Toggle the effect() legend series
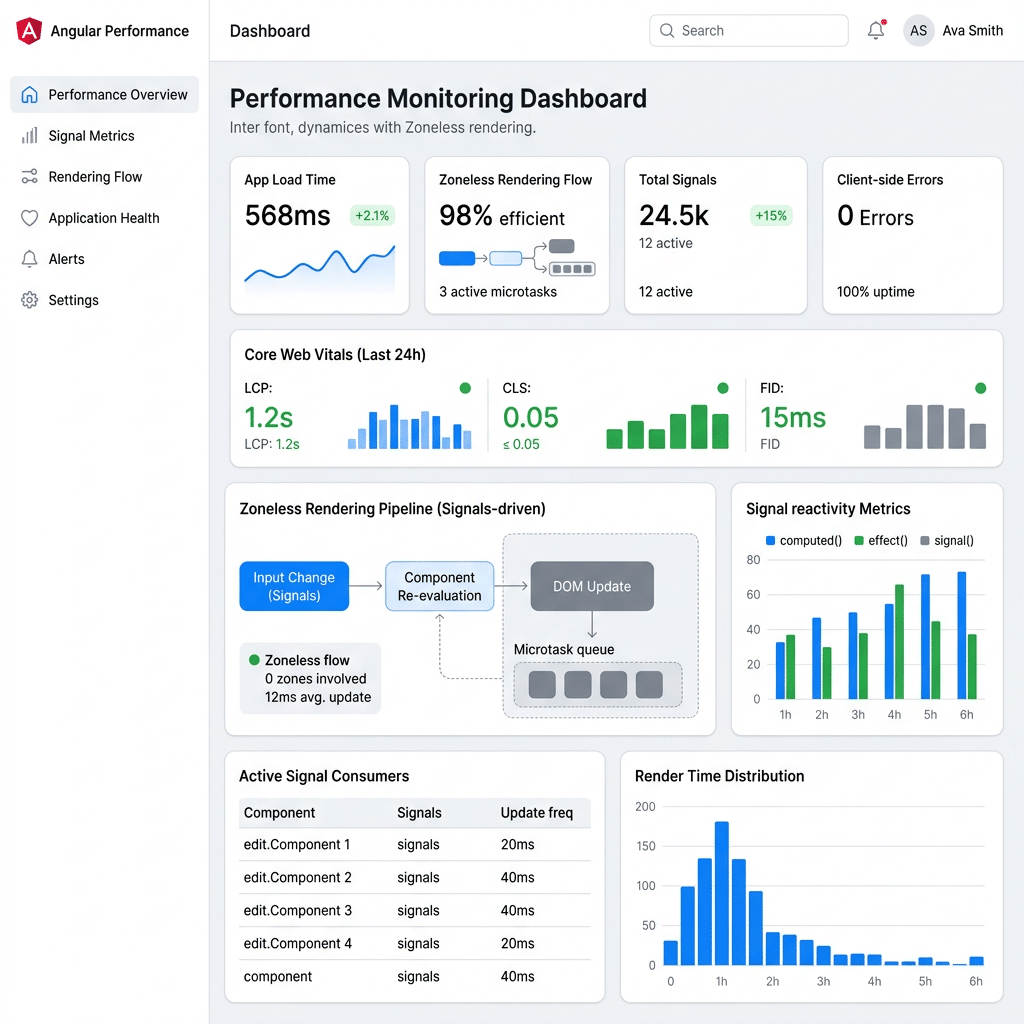Screen dimensions: 1024x1024 tap(881, 541)
